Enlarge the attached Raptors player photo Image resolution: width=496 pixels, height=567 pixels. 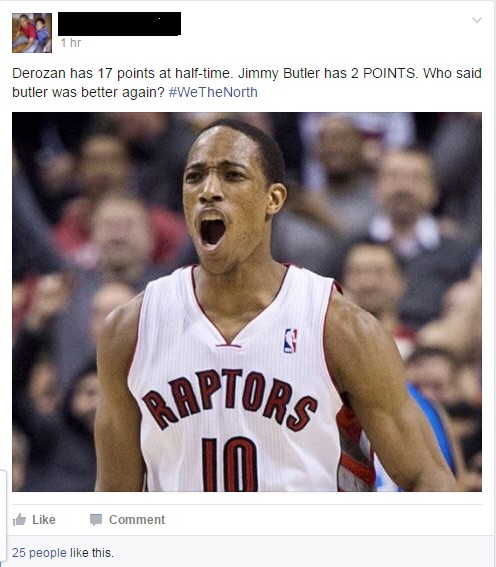247,302
